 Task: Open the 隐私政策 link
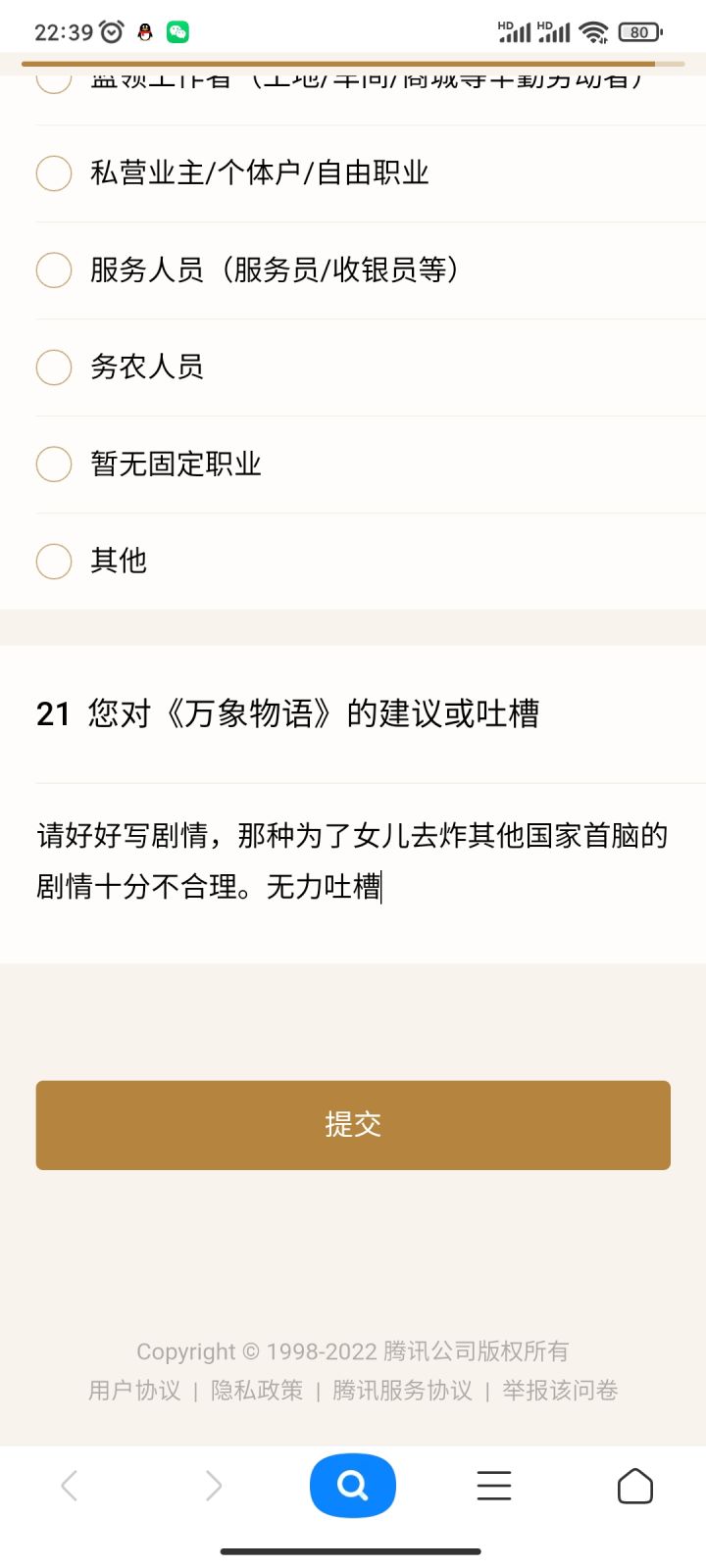tap(257, 1391)
